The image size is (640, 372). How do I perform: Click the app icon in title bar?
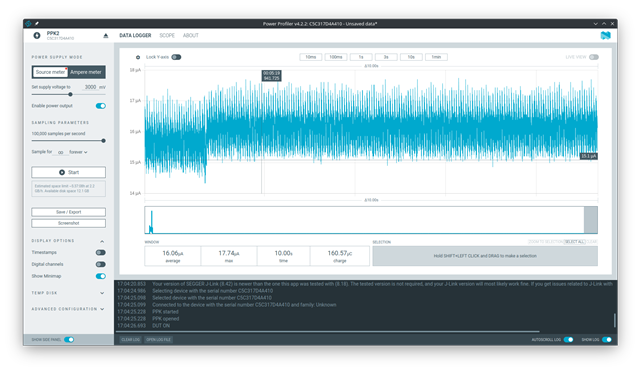point(28,24)
